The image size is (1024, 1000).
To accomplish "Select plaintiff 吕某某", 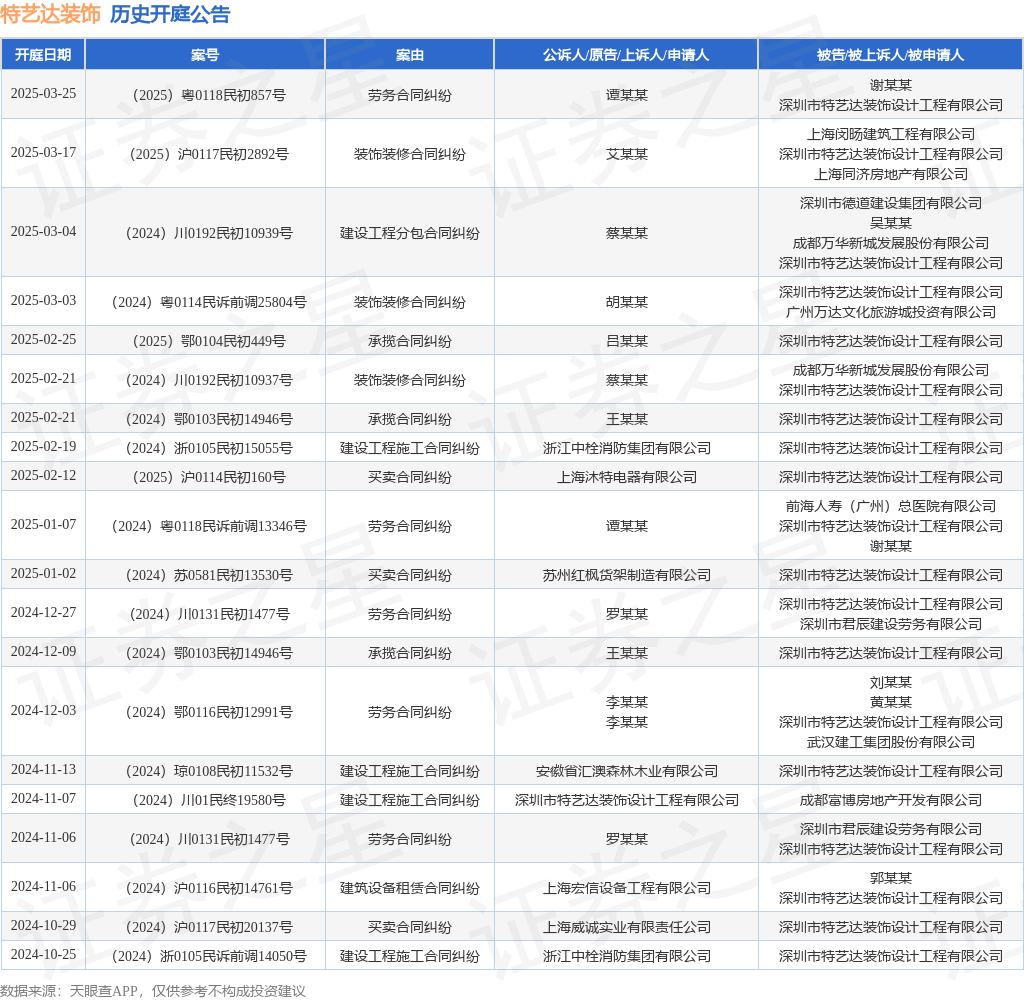I will point(626,341).
